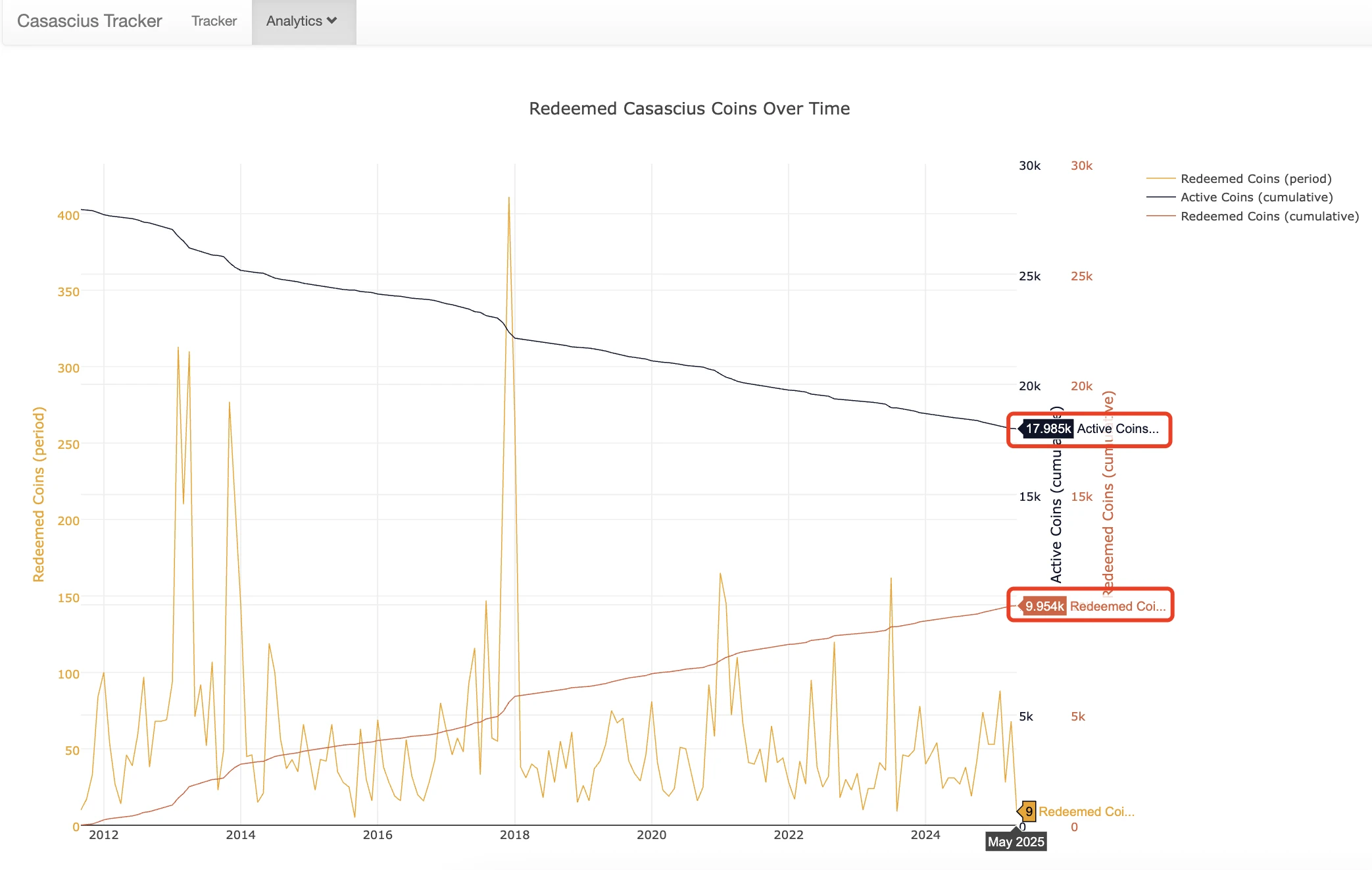The width and height of the screenshot is (1372, 870).
Task: Click the May 2025 axis label
Action: pos(1015,842)
